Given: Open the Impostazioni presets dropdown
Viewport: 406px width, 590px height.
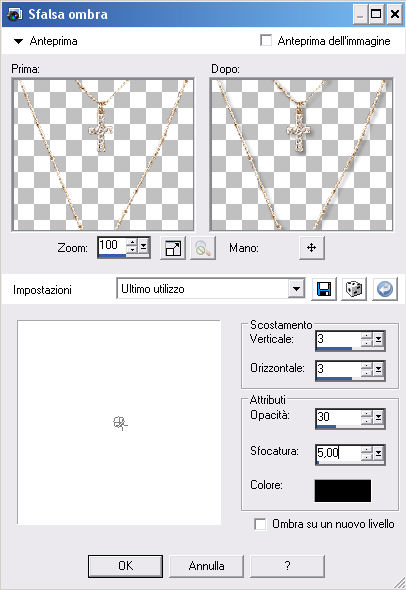Looking at the screenshot, I should pos(297,289).
